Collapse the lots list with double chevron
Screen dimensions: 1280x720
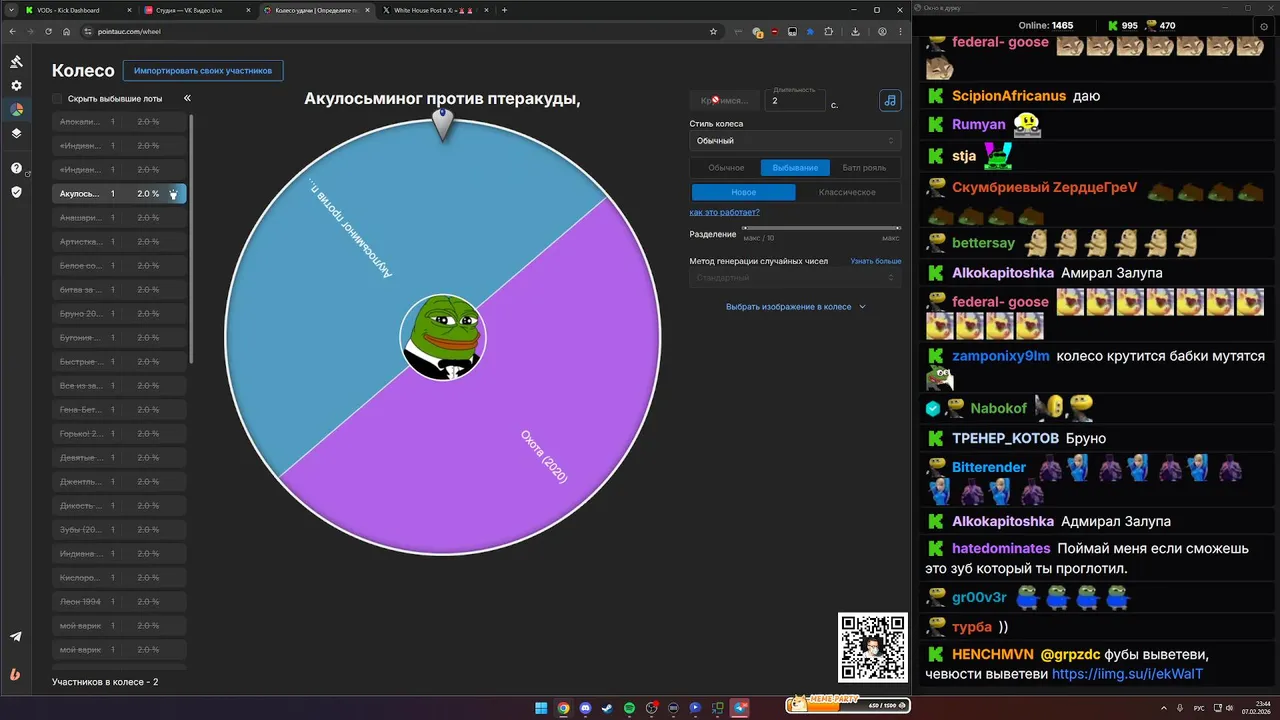coord(187,99)
